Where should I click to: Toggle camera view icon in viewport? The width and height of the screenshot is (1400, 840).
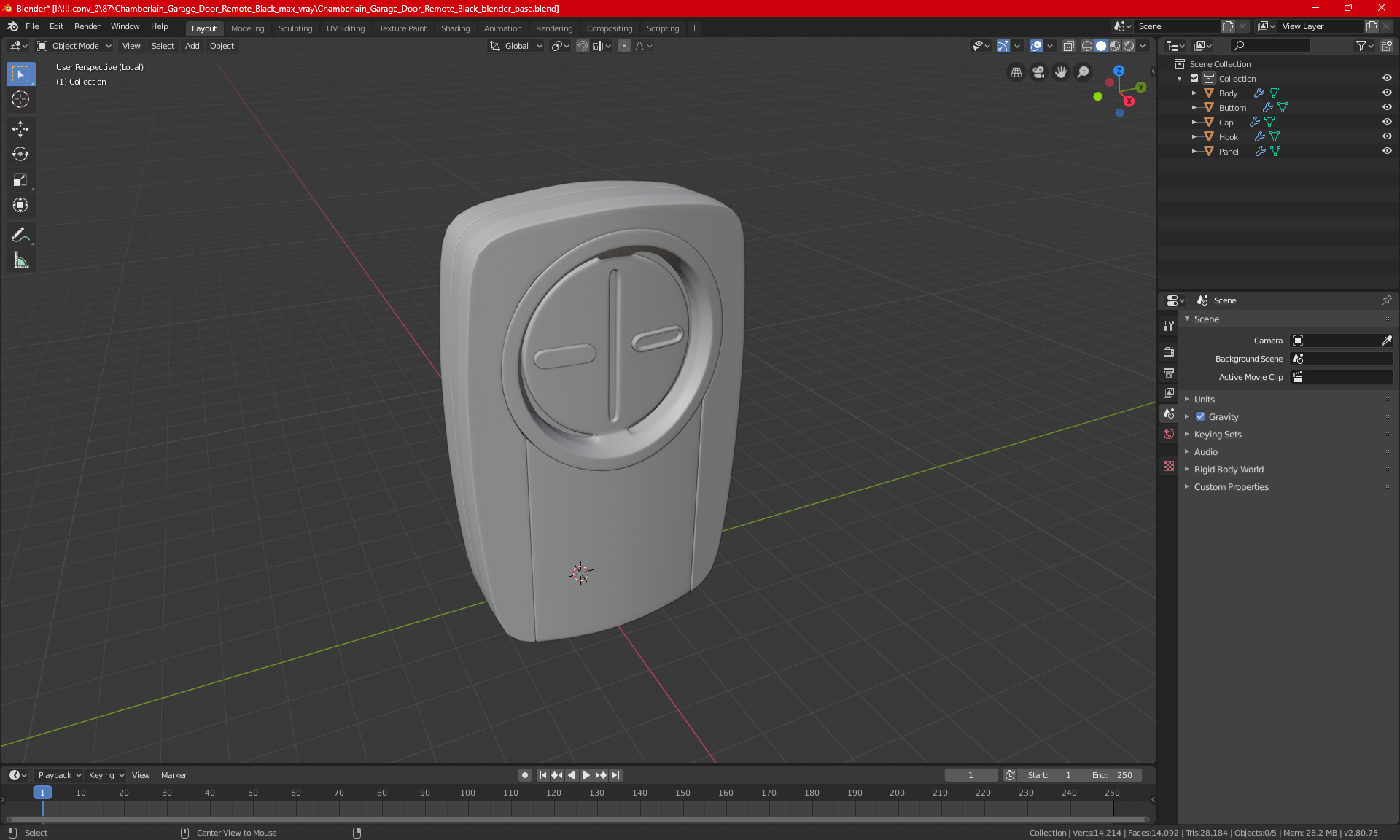point(1038,72)
